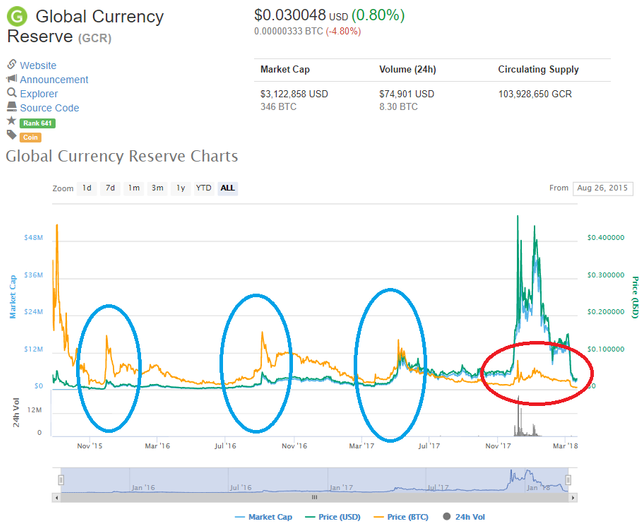
Task: Set chart zoom to 1m
Action: coord(134,188)
